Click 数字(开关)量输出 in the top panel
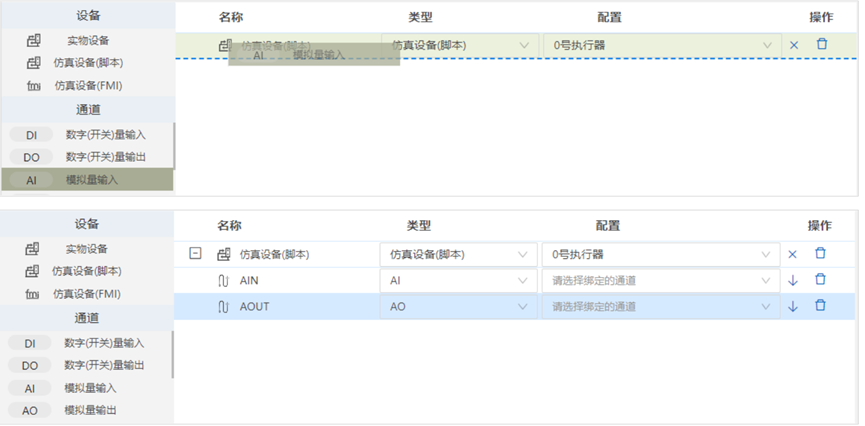 pyautogui.click(x=106, y=157)
